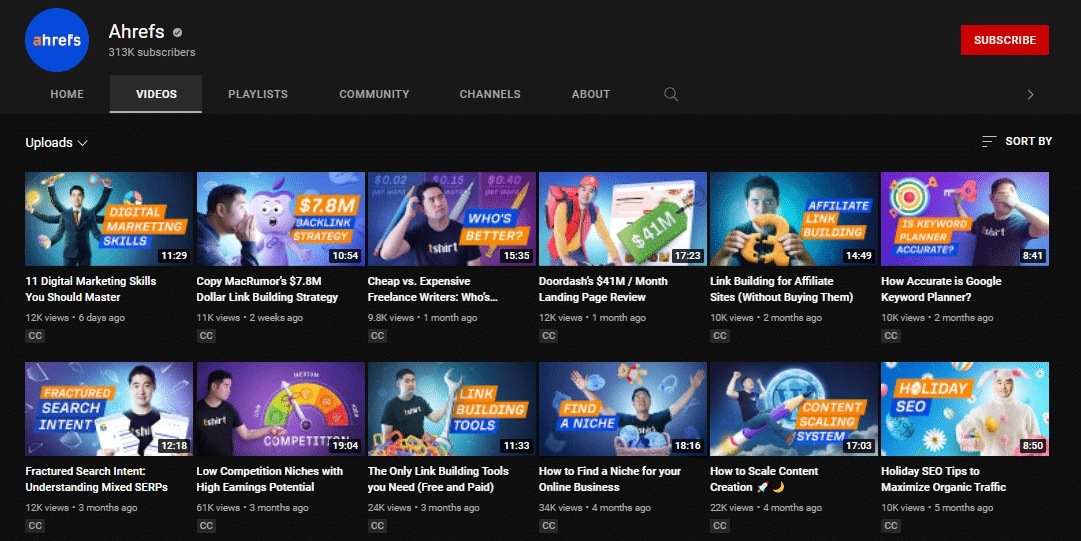
Task: Click the Ahrefs channel name heading
Action: pyautogui.click(x=137, y=32)
